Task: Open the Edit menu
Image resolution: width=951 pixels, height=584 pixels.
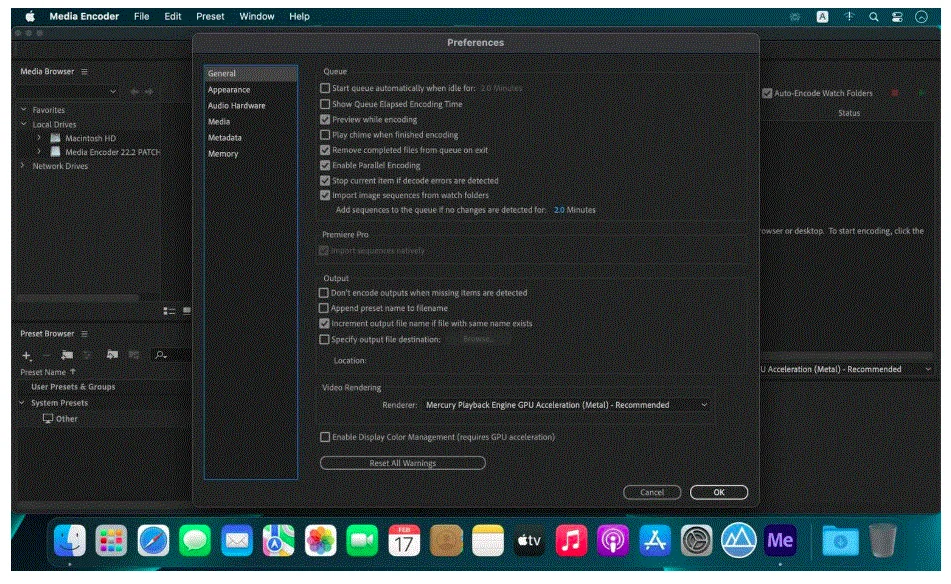Action: click(x=173, y=17)
